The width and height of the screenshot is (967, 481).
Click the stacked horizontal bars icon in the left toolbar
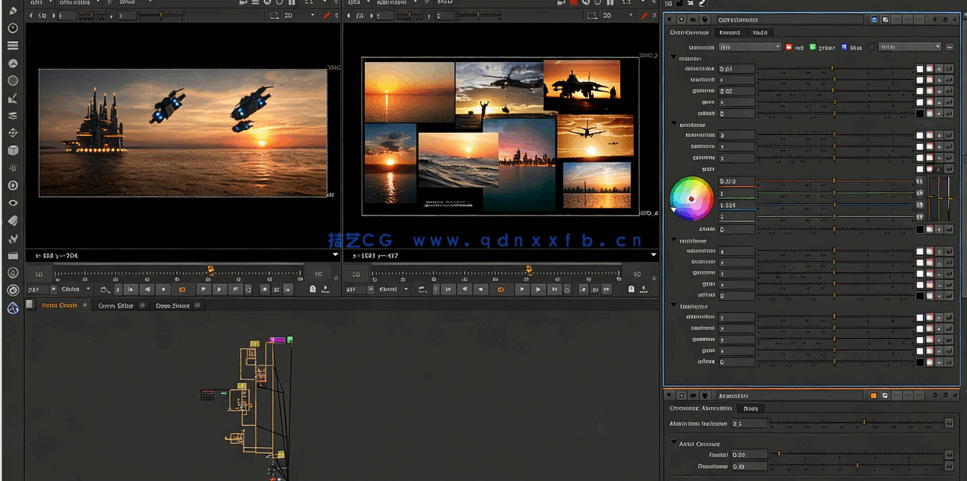click(13, 44)
